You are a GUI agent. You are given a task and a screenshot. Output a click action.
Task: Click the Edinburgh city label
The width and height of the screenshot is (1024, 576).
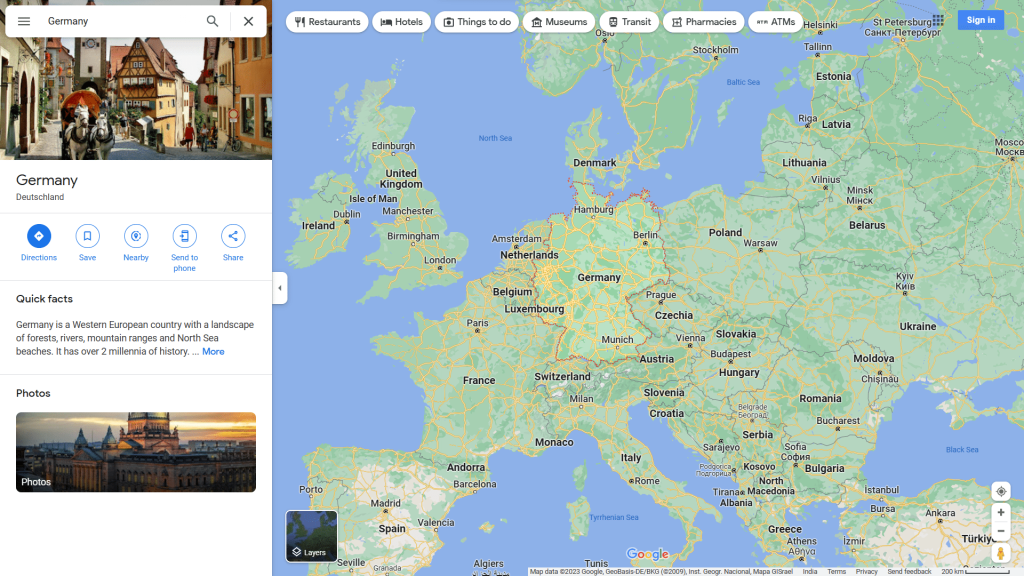393,146
